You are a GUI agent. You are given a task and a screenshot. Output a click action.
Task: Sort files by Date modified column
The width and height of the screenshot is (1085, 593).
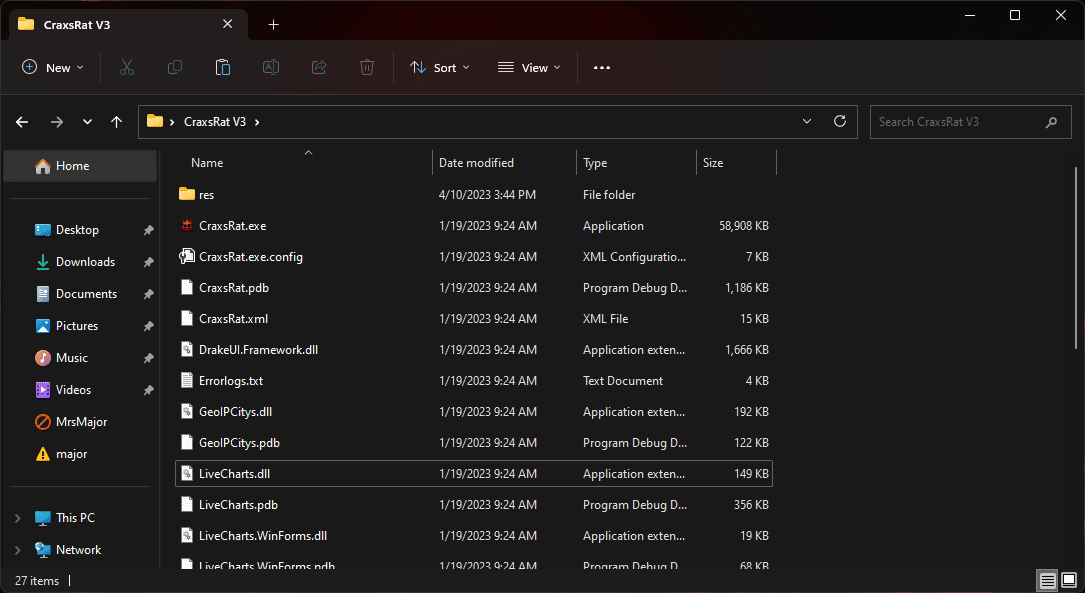[x=476, y=163]
